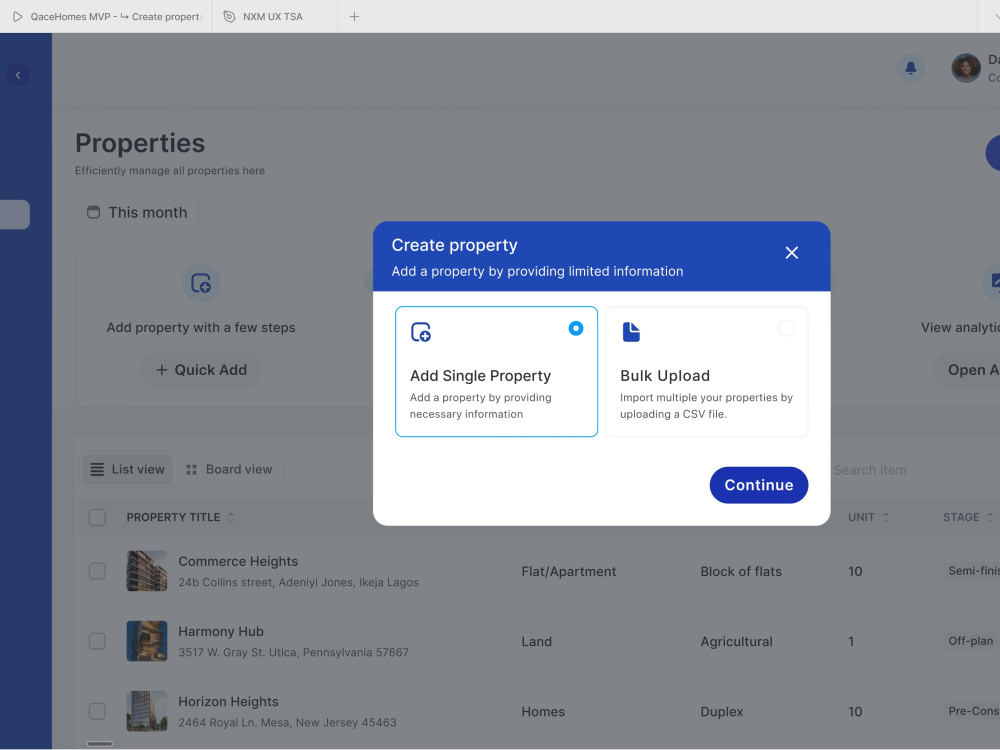1000x750 pixels.
Task: Click the Add Single Property icon
Action: tap(421, 332)
